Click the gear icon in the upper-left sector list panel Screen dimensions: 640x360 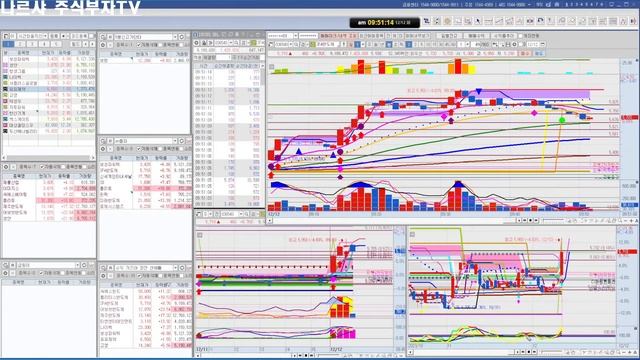(6, 167)
